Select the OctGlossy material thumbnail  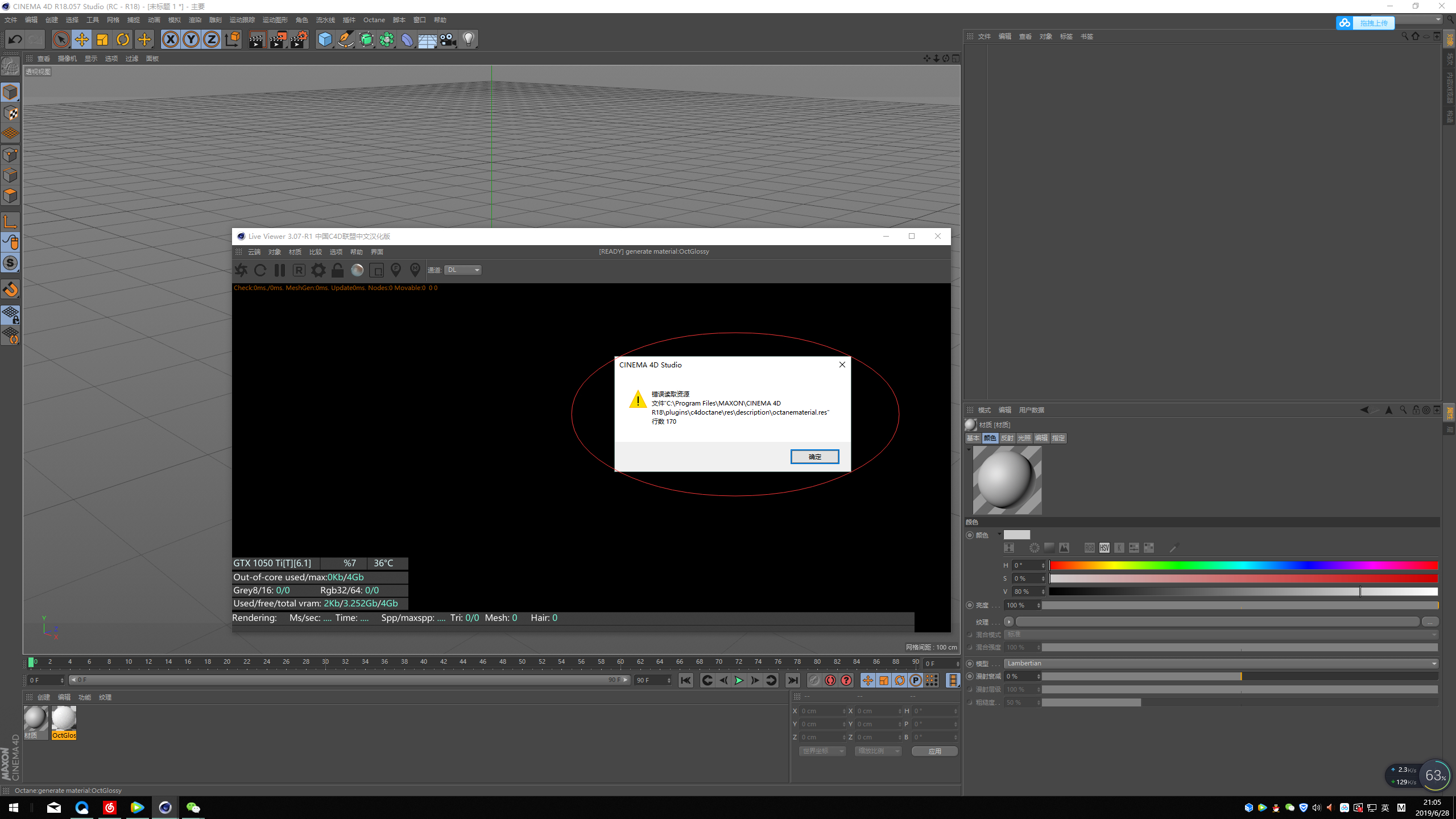[64, 718]
